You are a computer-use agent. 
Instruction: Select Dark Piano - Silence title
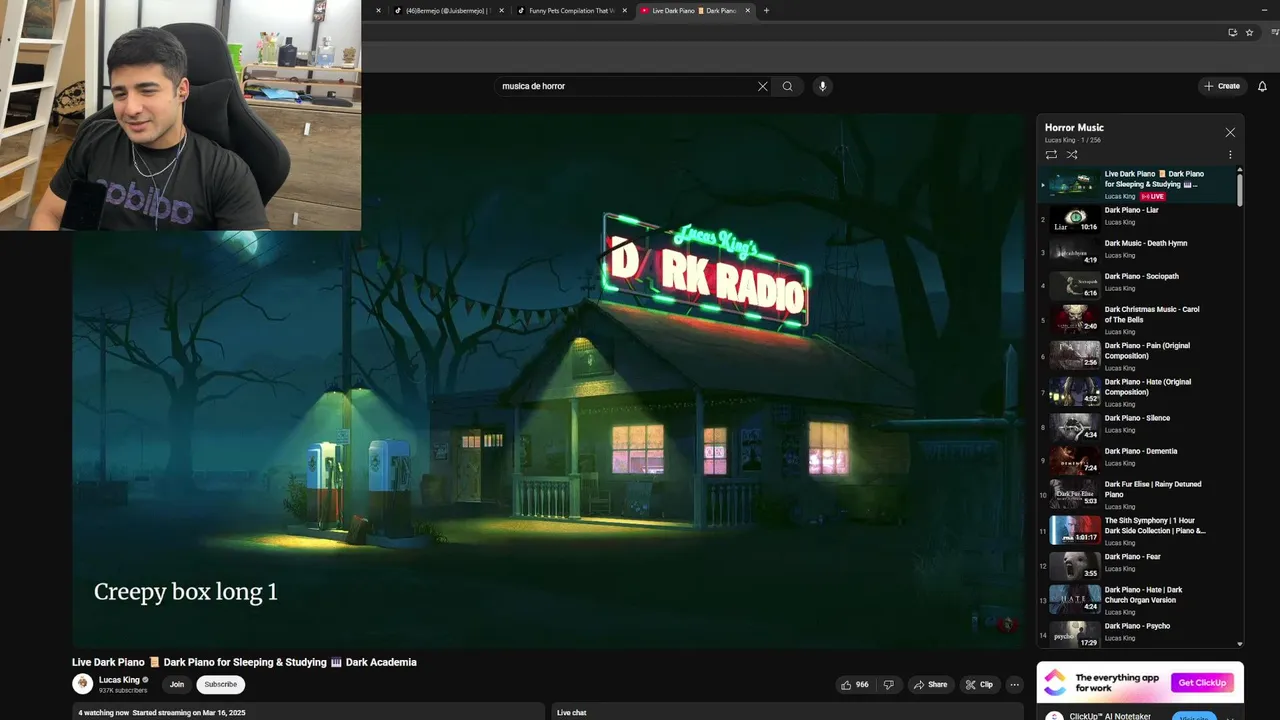pyautogui.click(x=1137, y=418)
